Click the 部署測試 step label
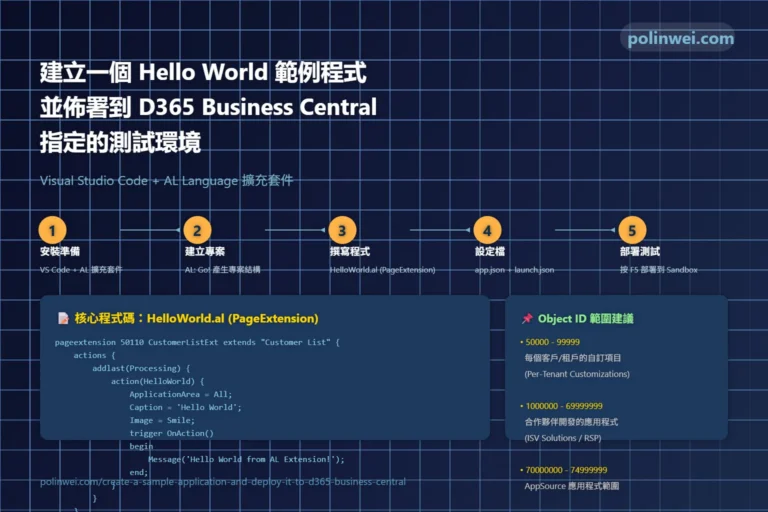Viewport: 768px width, 512px height. click(x=640, y=251)
